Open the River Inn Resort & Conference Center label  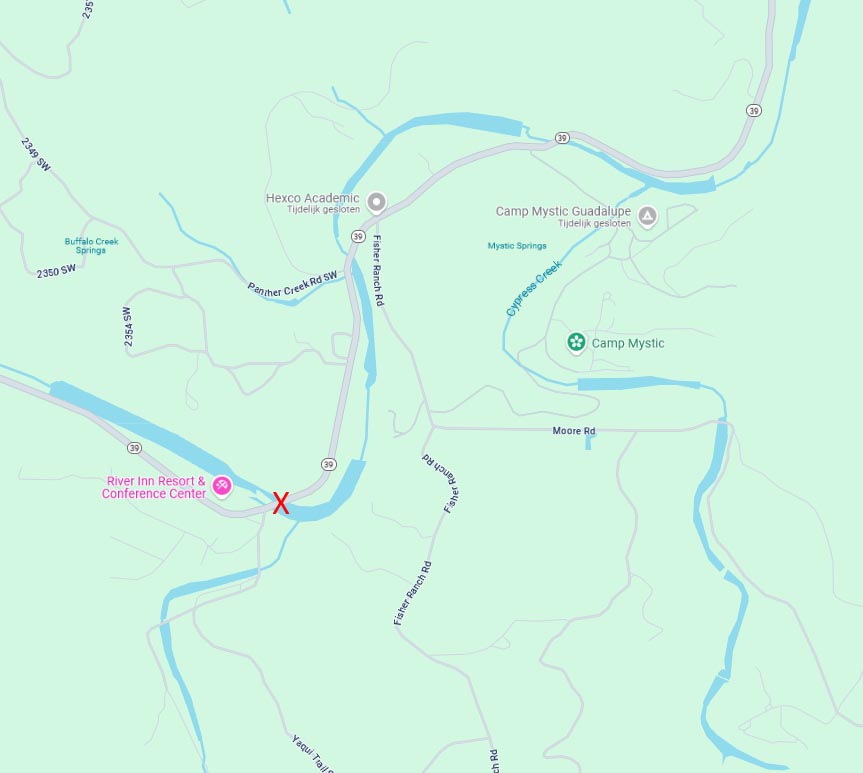(154, 487)
